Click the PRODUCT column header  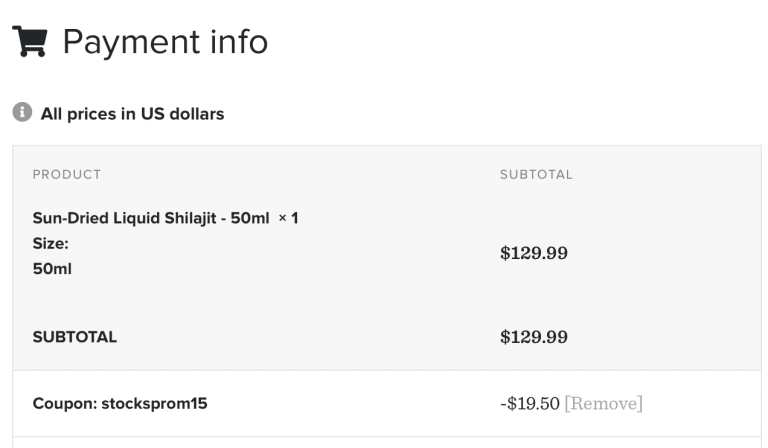click(x=67, y=175)
